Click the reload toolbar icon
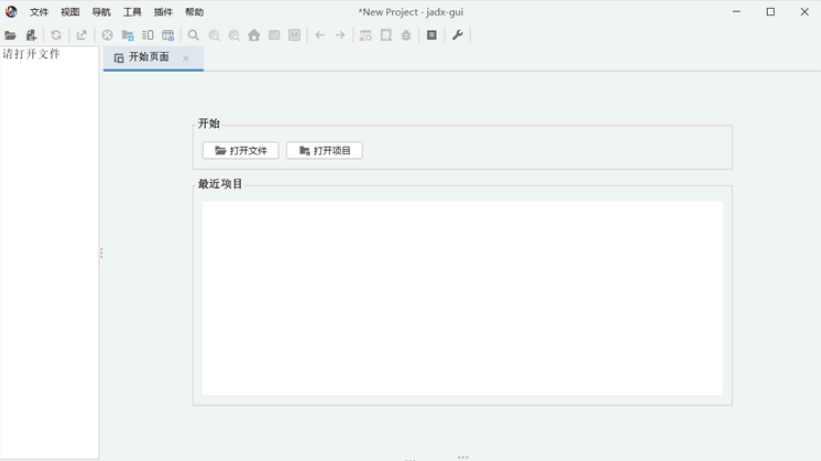Viewport: 821px width, 461px height. (x=56, y=35)
